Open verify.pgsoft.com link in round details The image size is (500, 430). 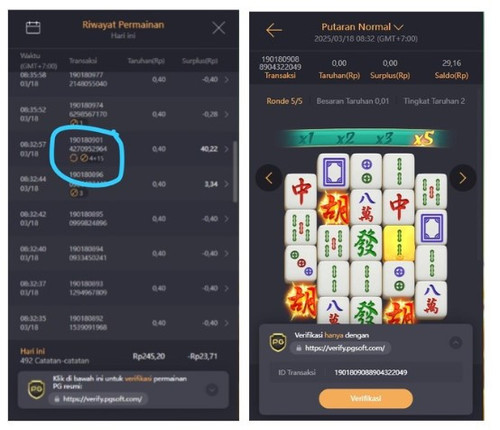341,348
